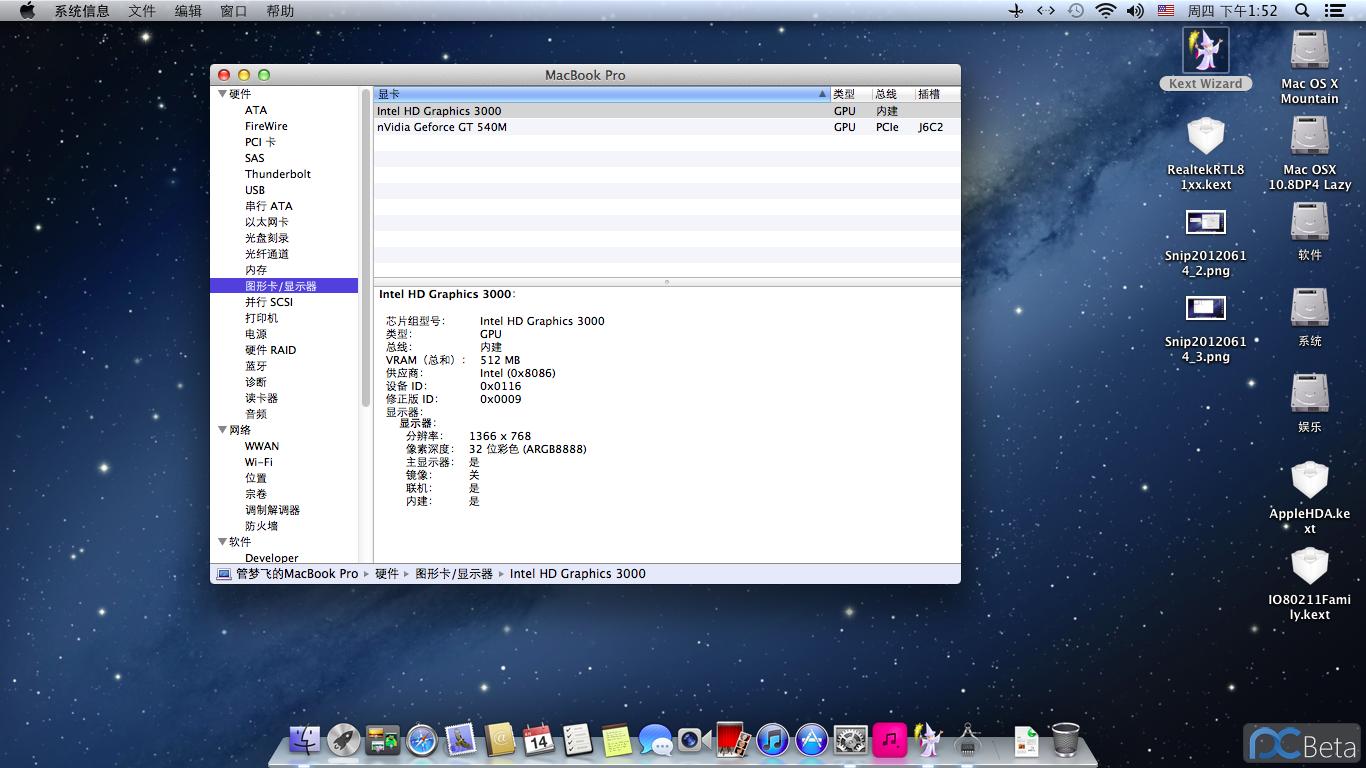
Task: Select AppleHDA.kext desktop file
Action: tap(1310, 479)
